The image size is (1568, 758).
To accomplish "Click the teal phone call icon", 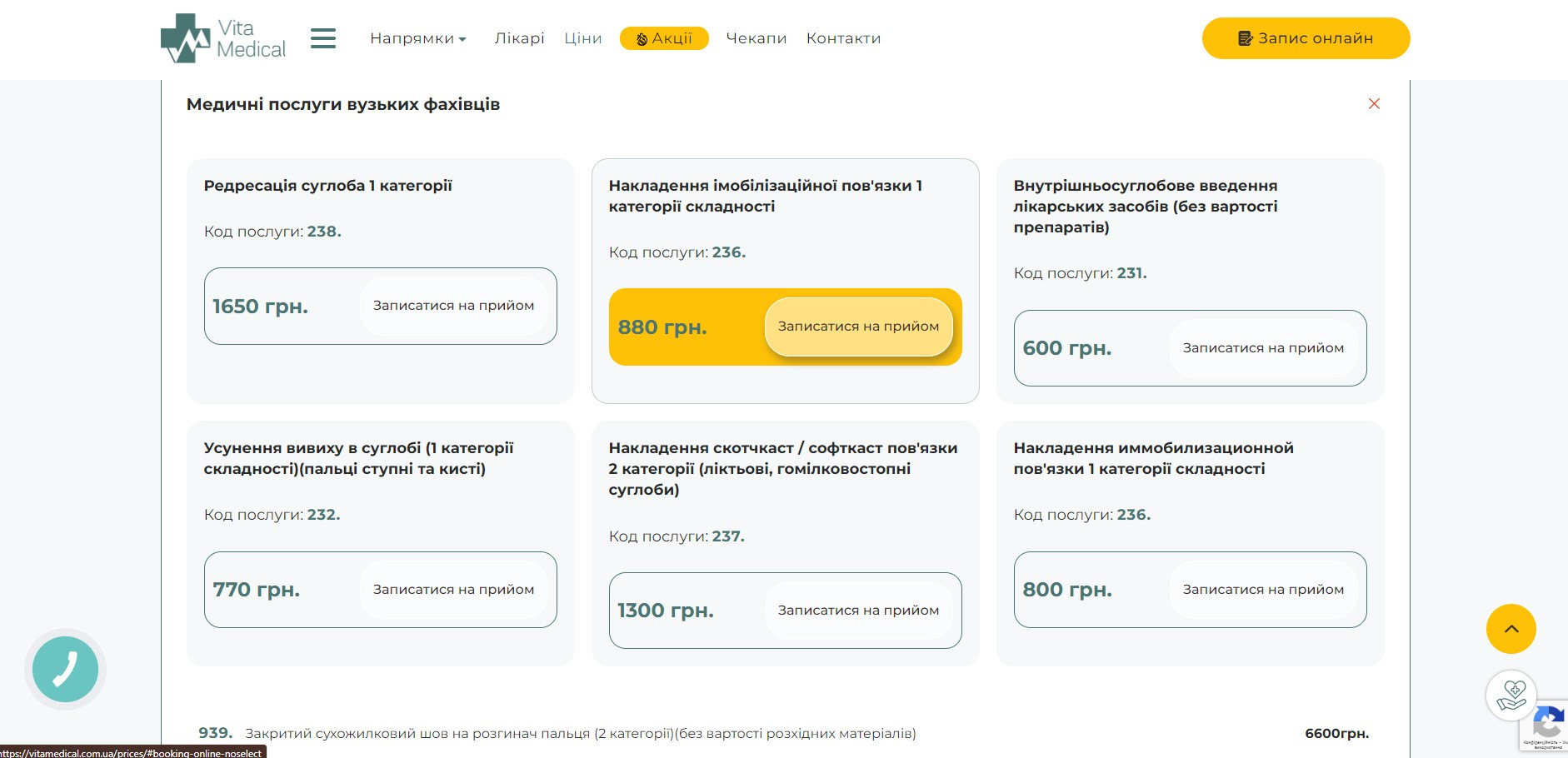I will [65, 669].
